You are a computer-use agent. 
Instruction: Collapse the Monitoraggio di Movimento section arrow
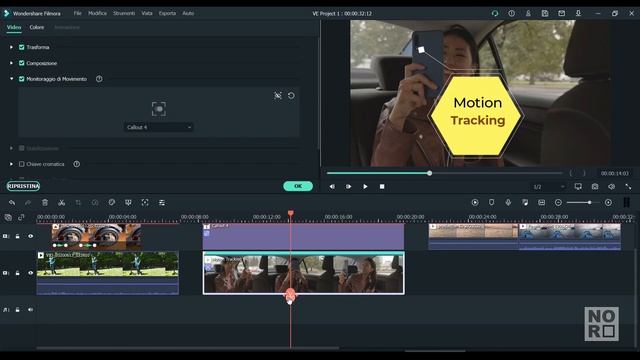tap(11, 79)
